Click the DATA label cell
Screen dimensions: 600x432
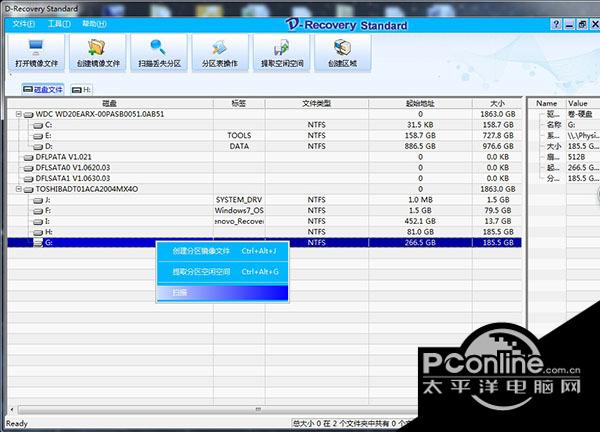pos(239,146)
